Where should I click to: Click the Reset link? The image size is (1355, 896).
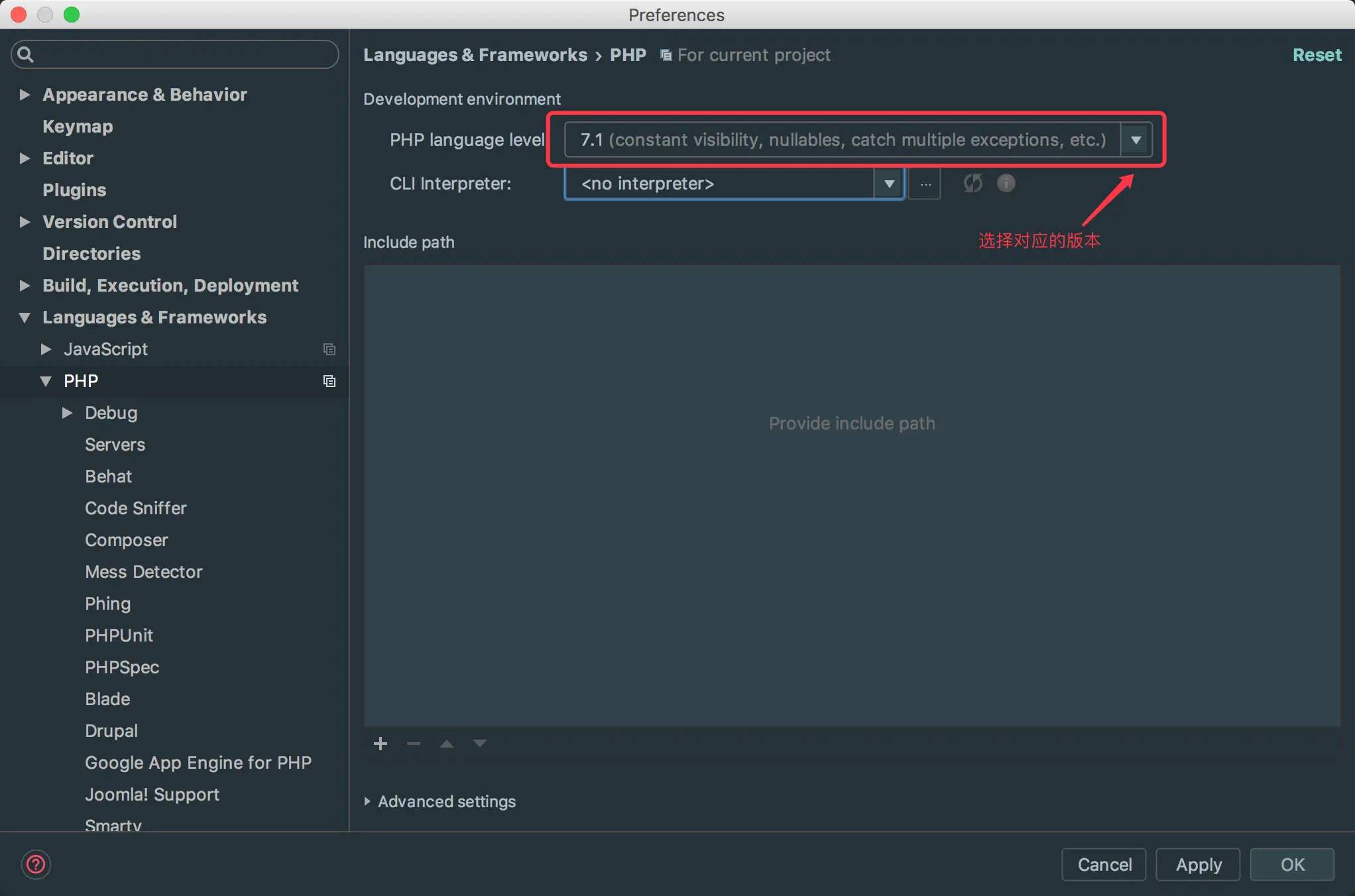pos(1317,55)
